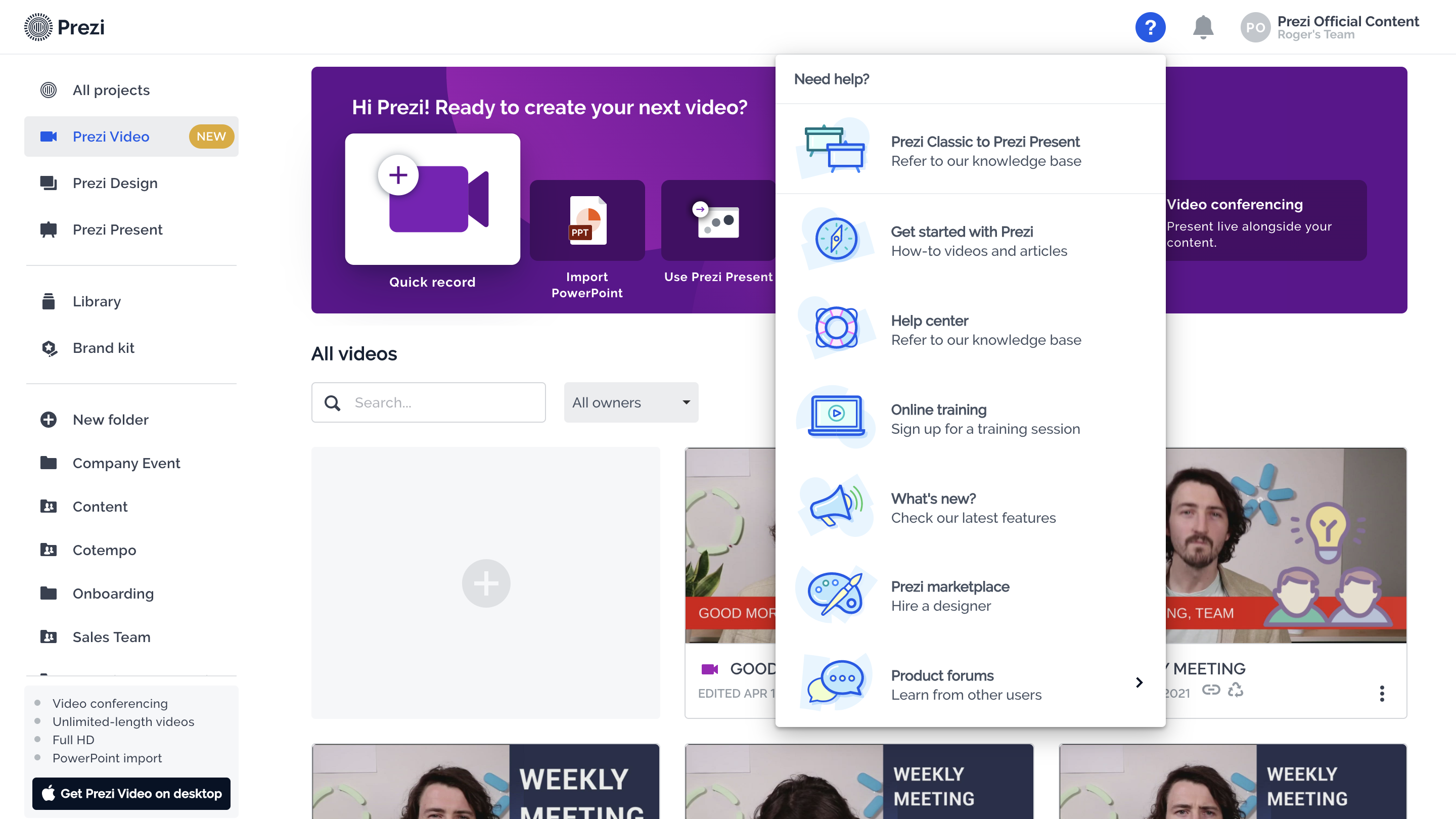Click the Use Prezi Present label
1456x819 pixels.
[x=718, y=277]
